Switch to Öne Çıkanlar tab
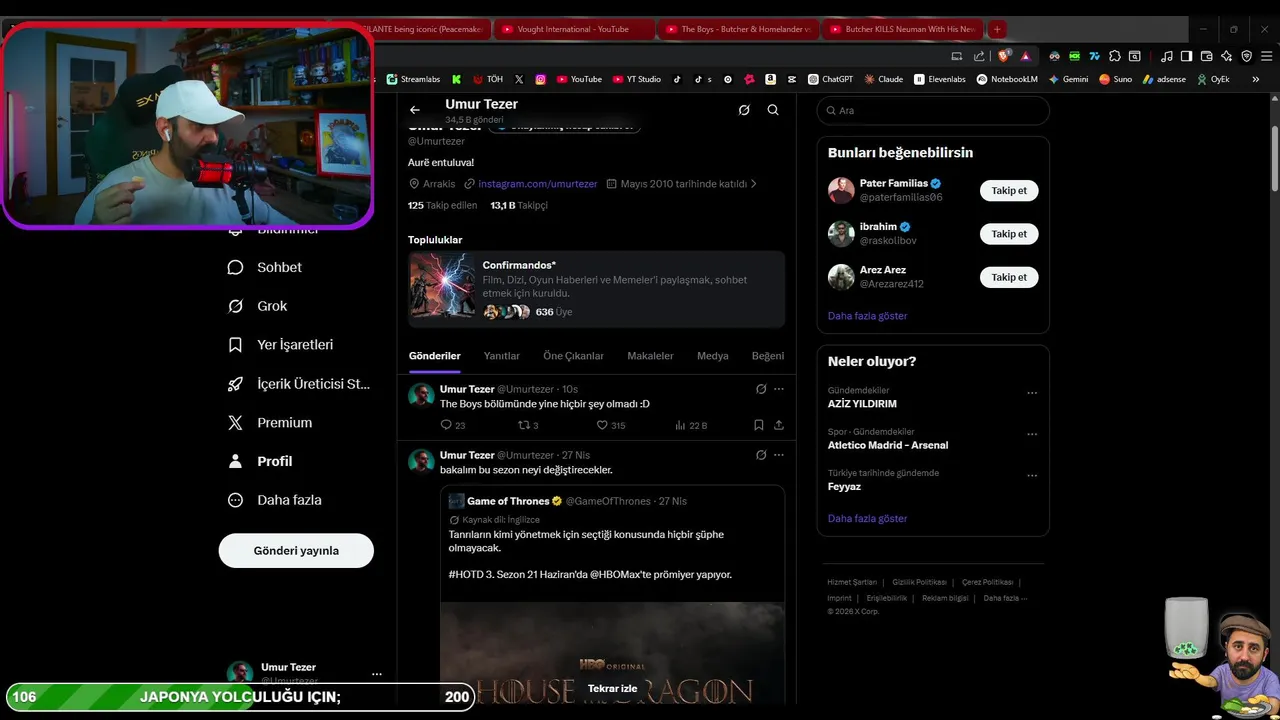 click(x=573, y=356)
